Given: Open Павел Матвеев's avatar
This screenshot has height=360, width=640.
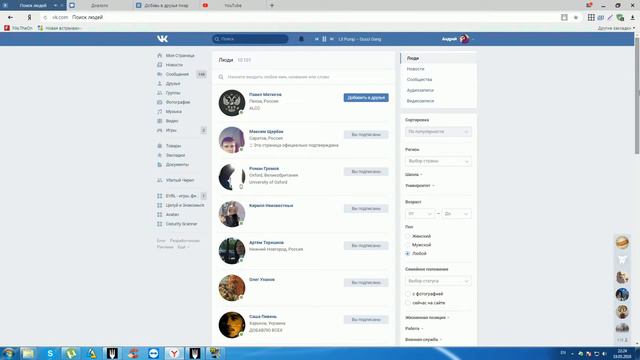Looking at the screenshot, I should point(231,103).
